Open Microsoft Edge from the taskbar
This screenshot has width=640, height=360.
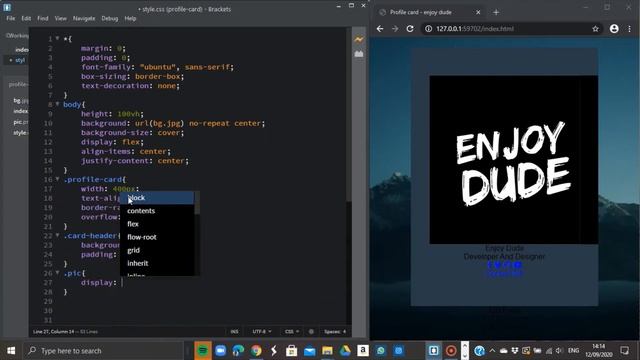pos(238,351)
